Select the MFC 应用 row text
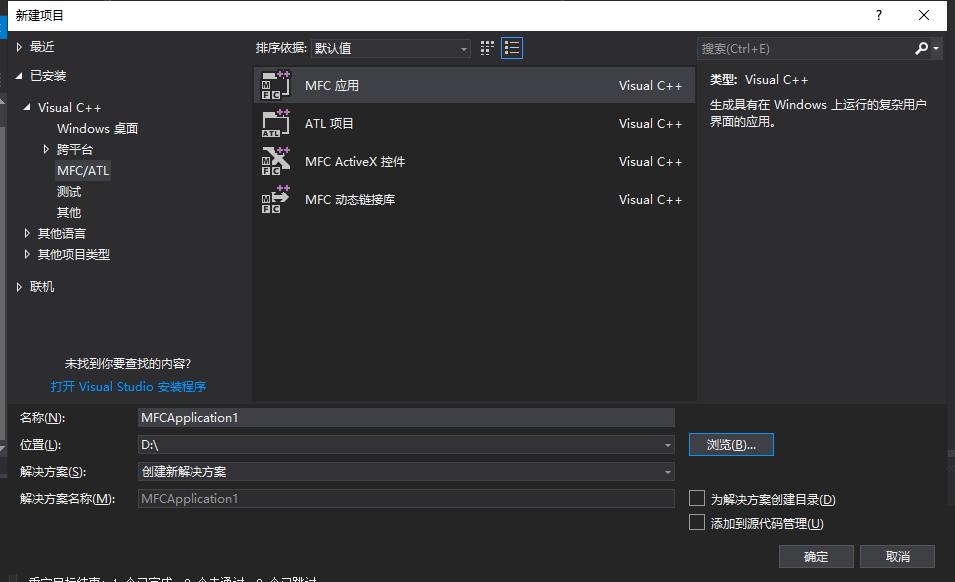This screenshot has height=582, width=955. [x=332, y=86]
